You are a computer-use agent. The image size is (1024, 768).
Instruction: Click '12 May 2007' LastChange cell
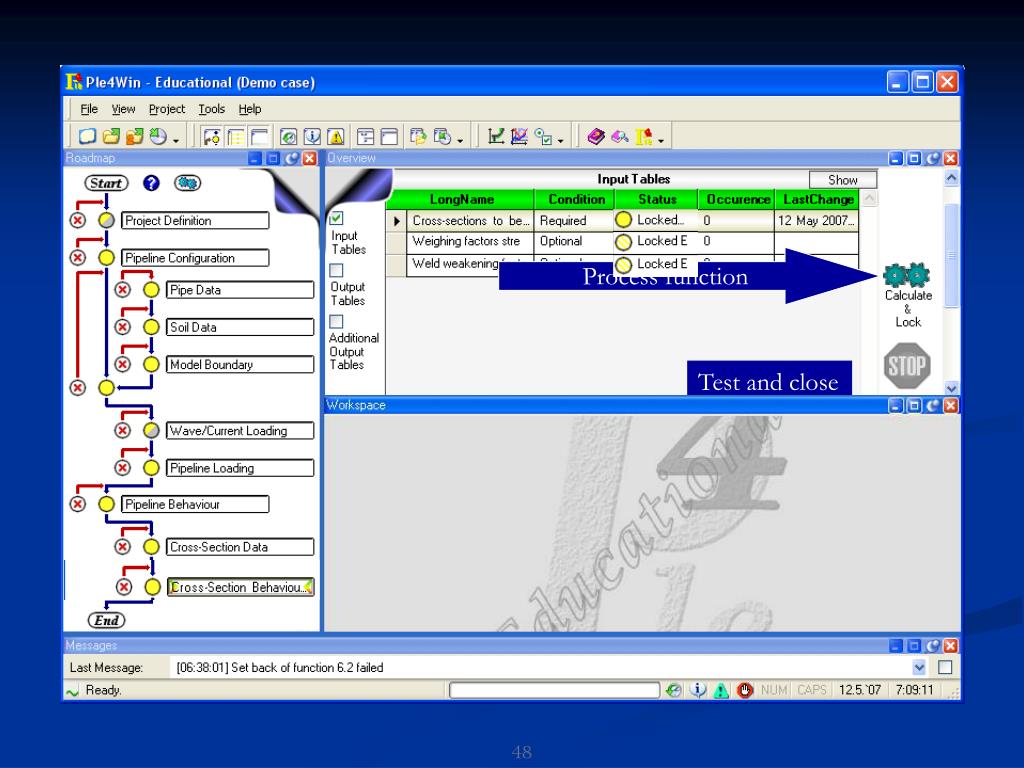click(816, 221)
